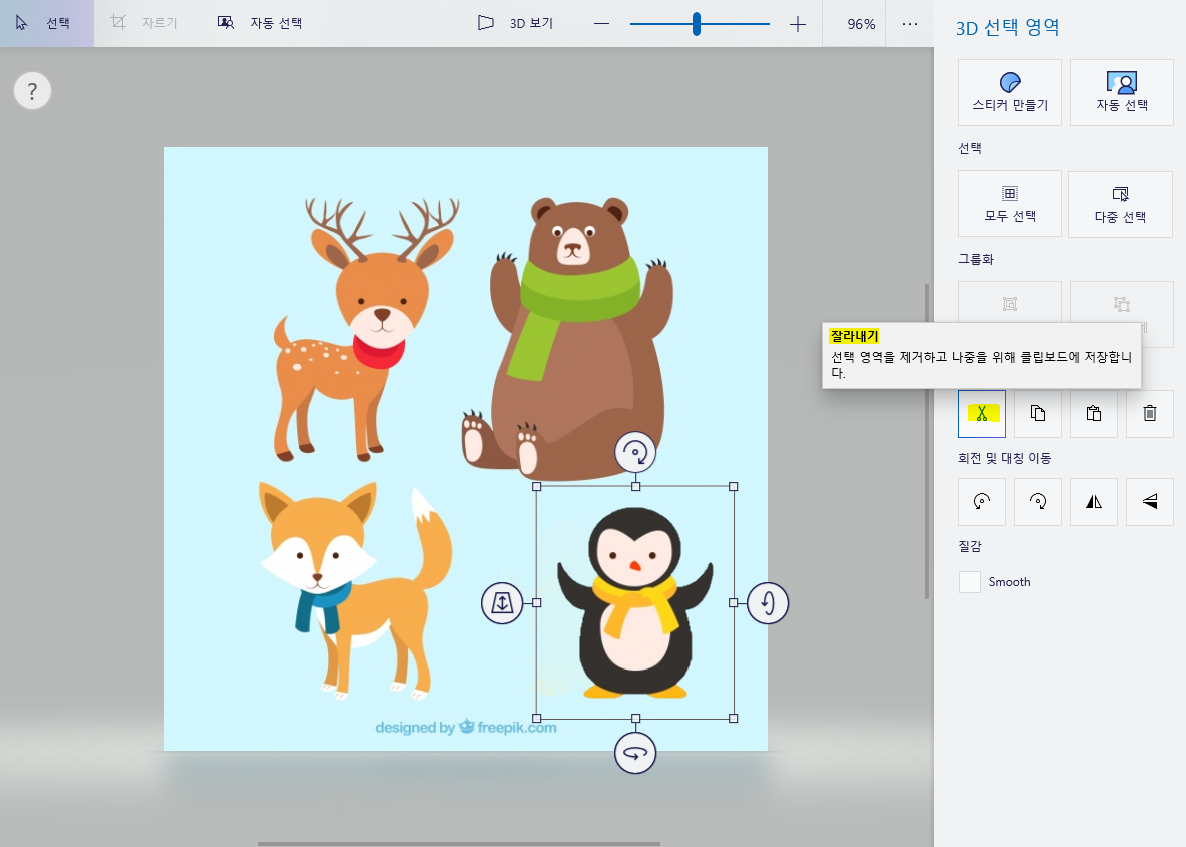Click the delete trash icon
Screen dimensions: 1186x847
[1150, 414]
